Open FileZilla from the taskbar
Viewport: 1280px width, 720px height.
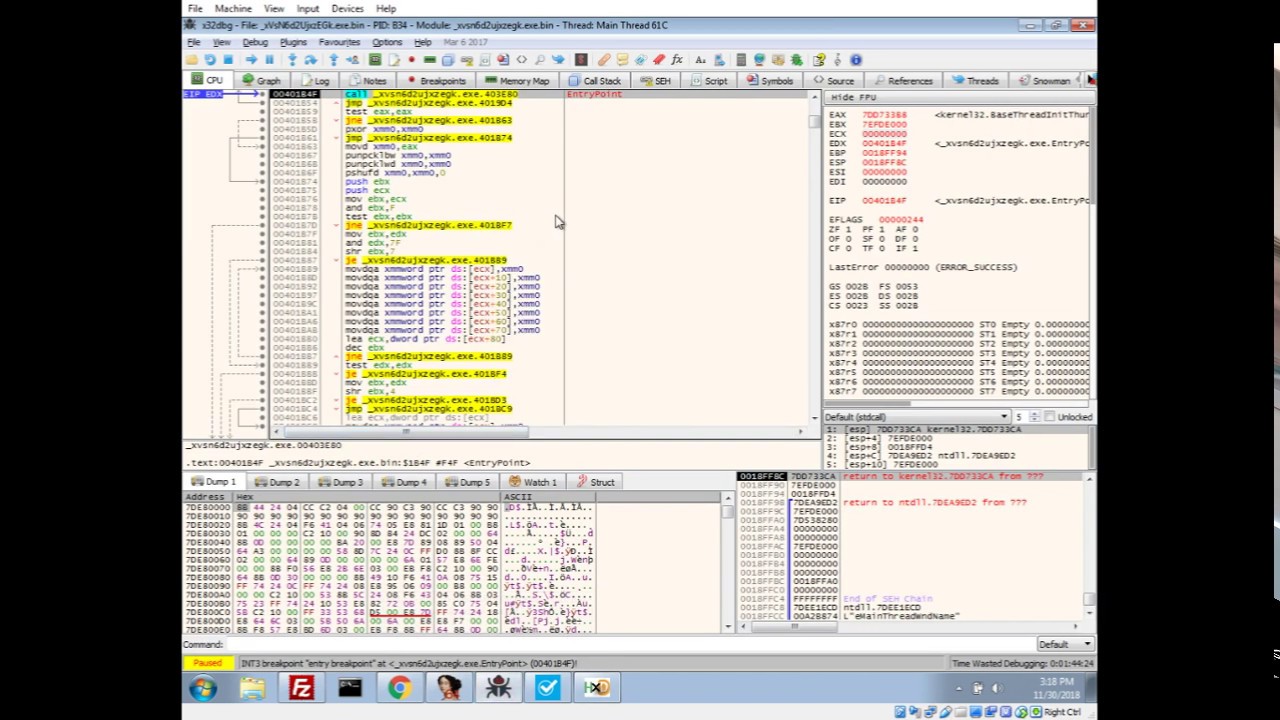pos(301,688)
